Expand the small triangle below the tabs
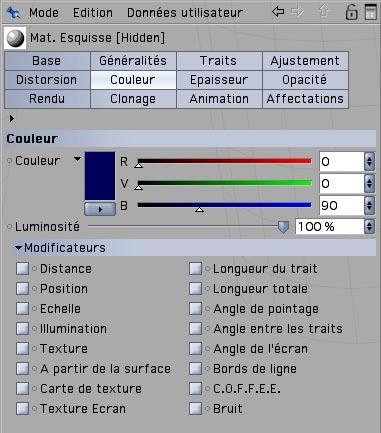 click(x=12, y=118)
